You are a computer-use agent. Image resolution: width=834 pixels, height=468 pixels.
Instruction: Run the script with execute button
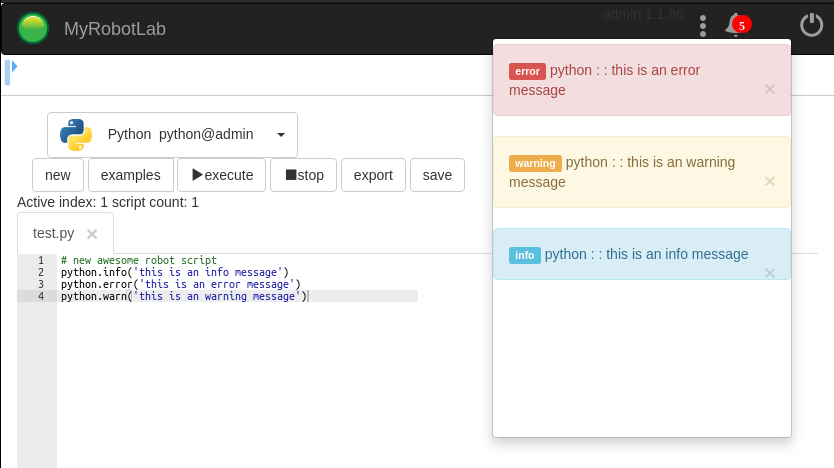(x=222, y=175)
